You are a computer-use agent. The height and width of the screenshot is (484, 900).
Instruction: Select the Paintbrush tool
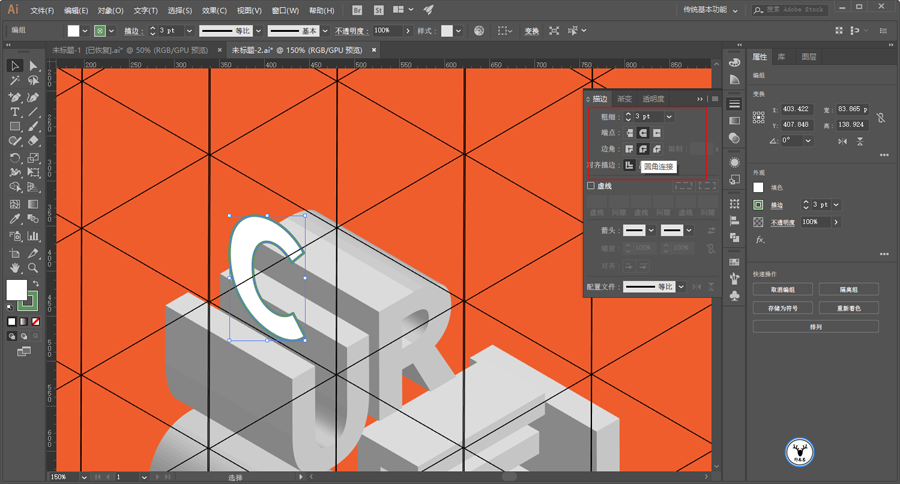(x=33, y=126)
